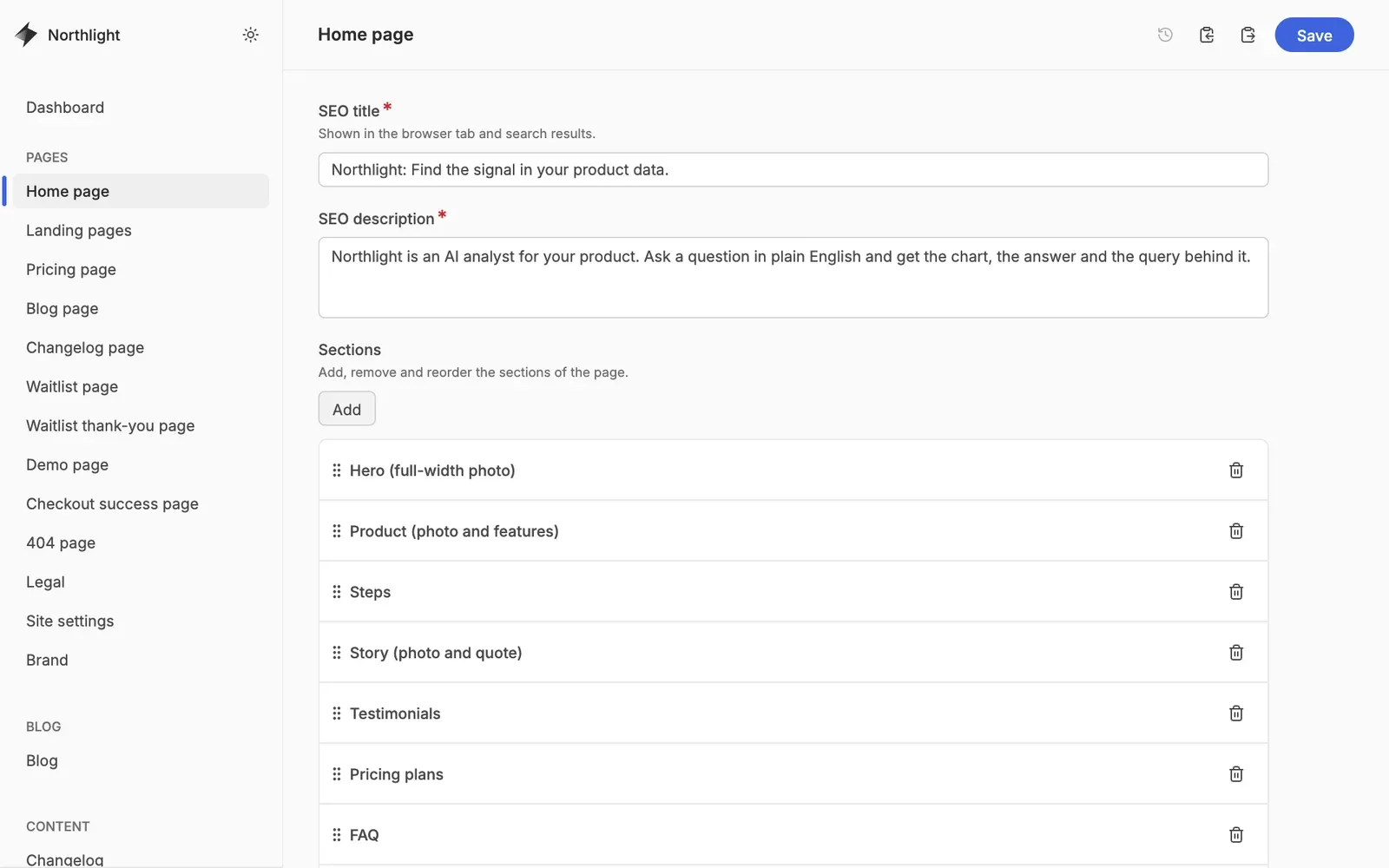Remove the FAQ section via trash icon
This screenshot has width=1389, height=868.
click(1236, 835)
